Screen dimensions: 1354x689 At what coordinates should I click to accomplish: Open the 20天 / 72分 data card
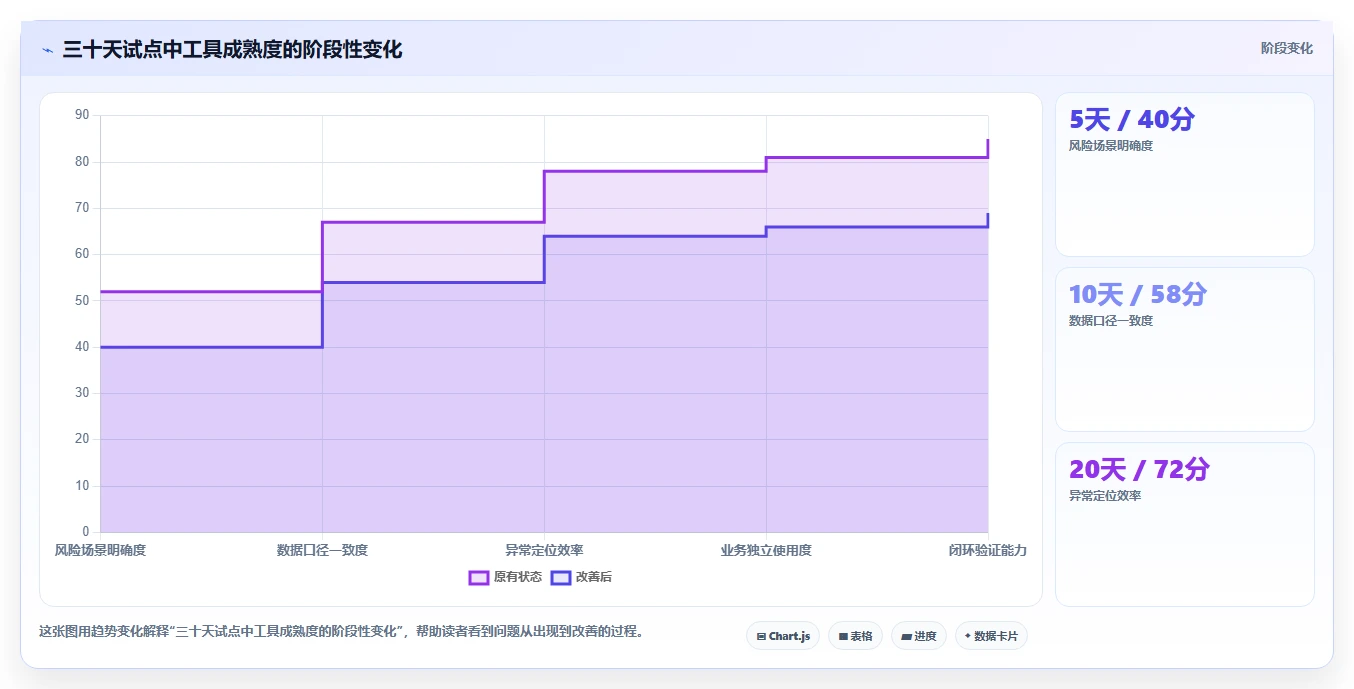click(x=1185, y=524)
